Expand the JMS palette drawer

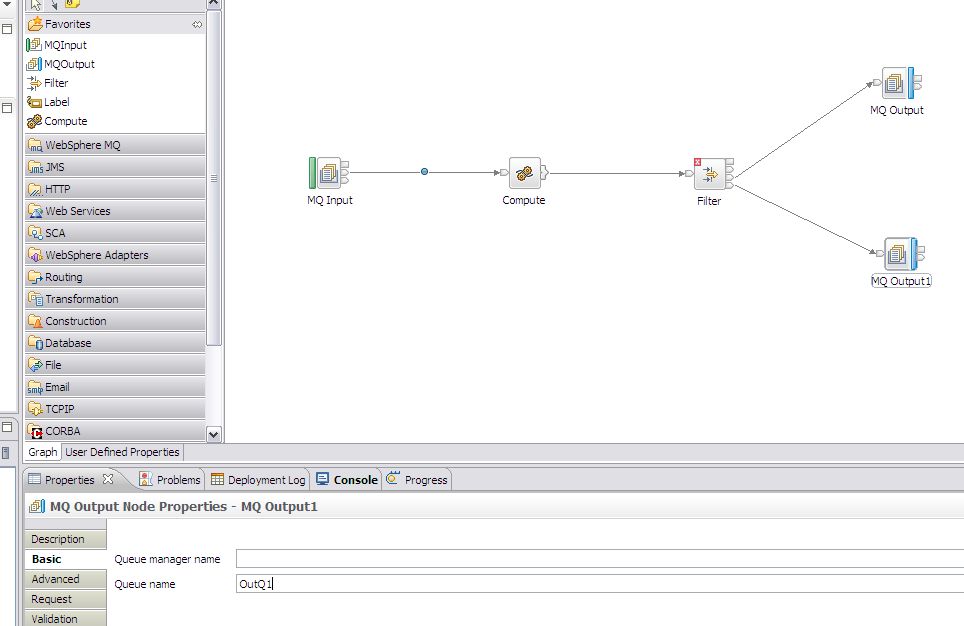pos(115,167)
